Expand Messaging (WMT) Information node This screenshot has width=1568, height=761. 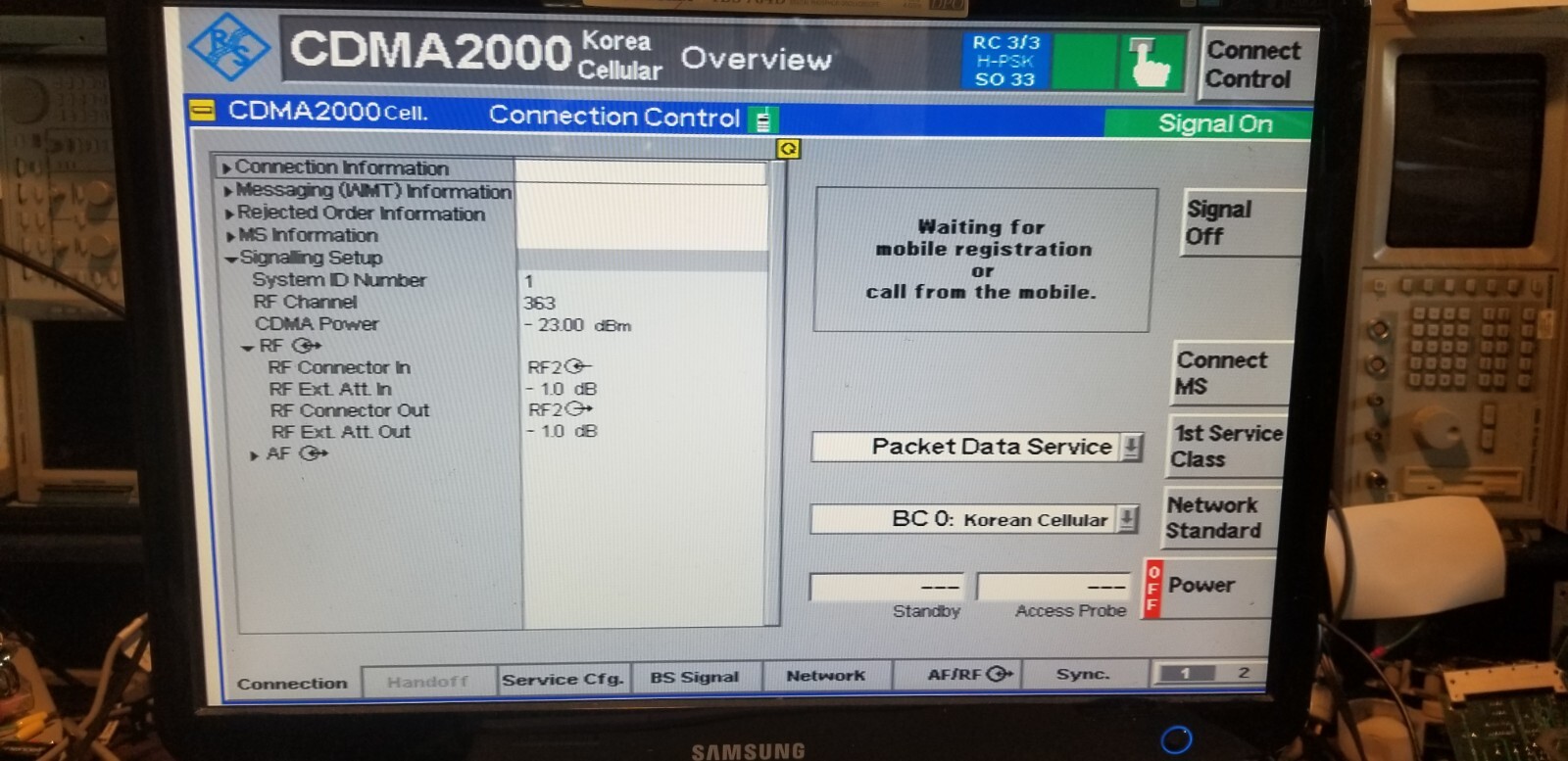(228, 191)
